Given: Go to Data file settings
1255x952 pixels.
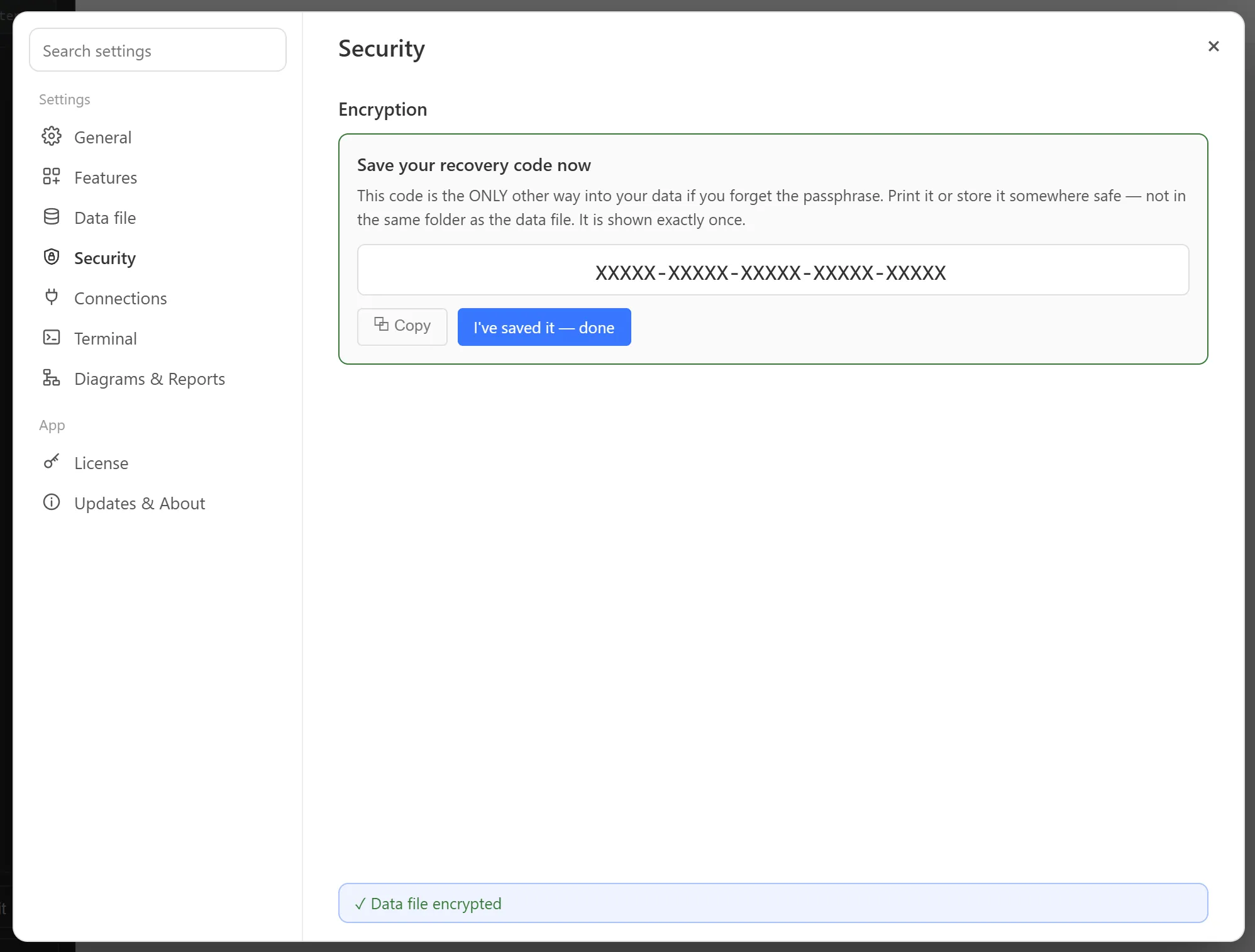Looking at the screenshot, I should point(157,218).
